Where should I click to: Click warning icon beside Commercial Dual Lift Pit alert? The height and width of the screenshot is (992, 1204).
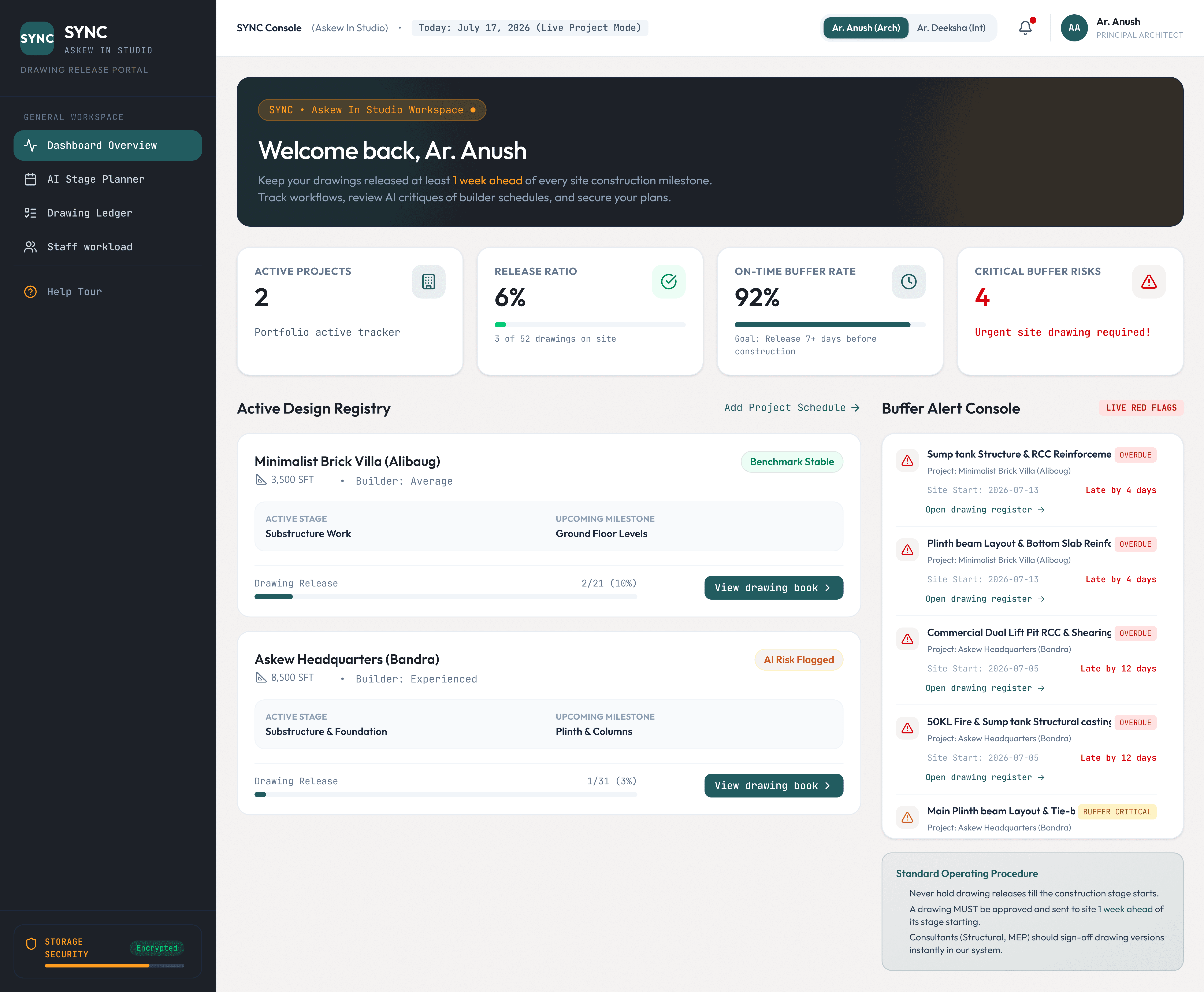(x=907, y=639)
